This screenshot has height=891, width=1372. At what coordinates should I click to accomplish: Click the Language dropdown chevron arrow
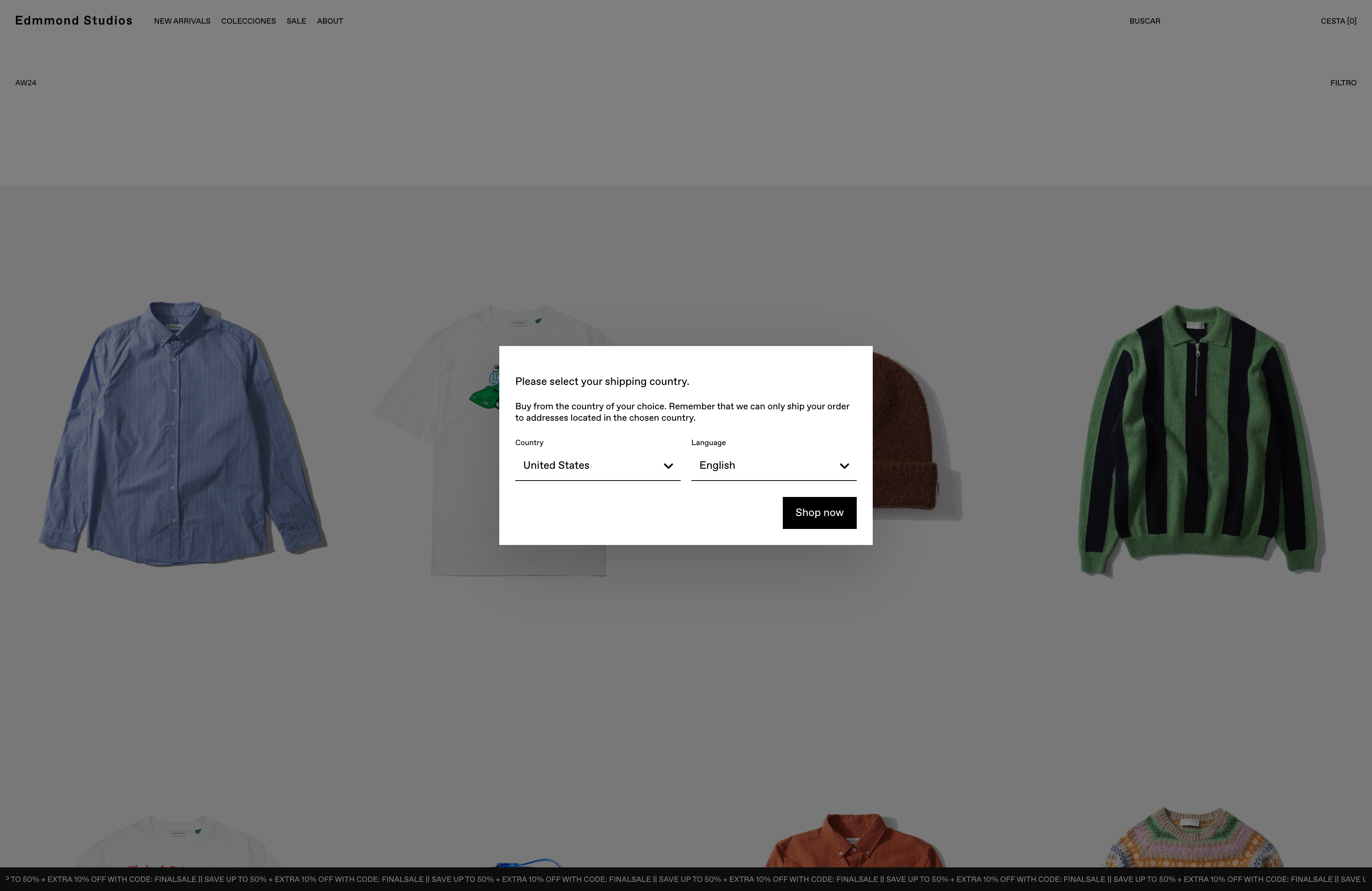pyautogui.click(x=844, y=466)
